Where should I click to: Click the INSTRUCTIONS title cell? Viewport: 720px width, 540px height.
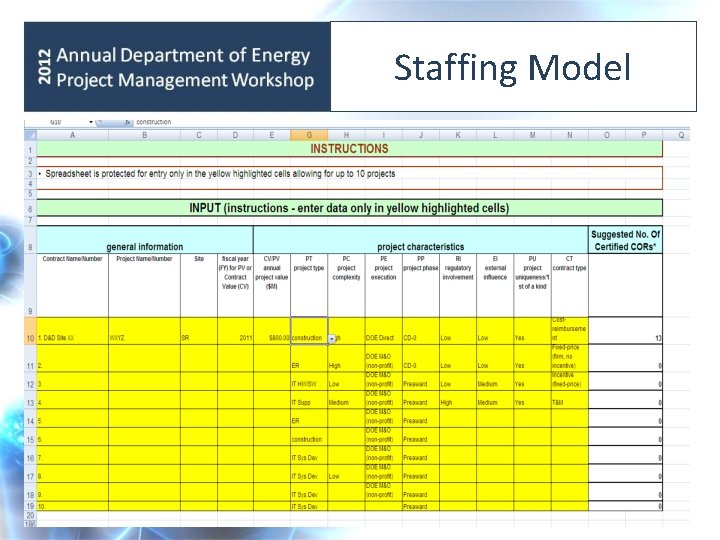coord(349,149)
